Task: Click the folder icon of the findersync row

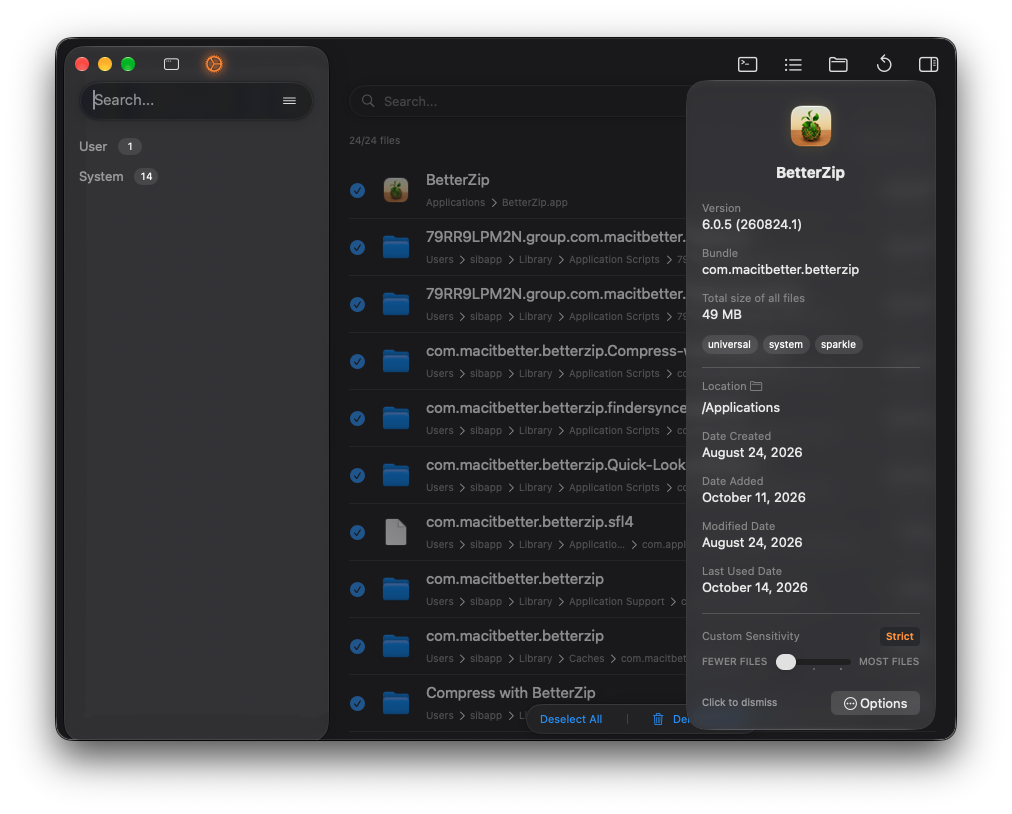Action: (x=396, y=418)
